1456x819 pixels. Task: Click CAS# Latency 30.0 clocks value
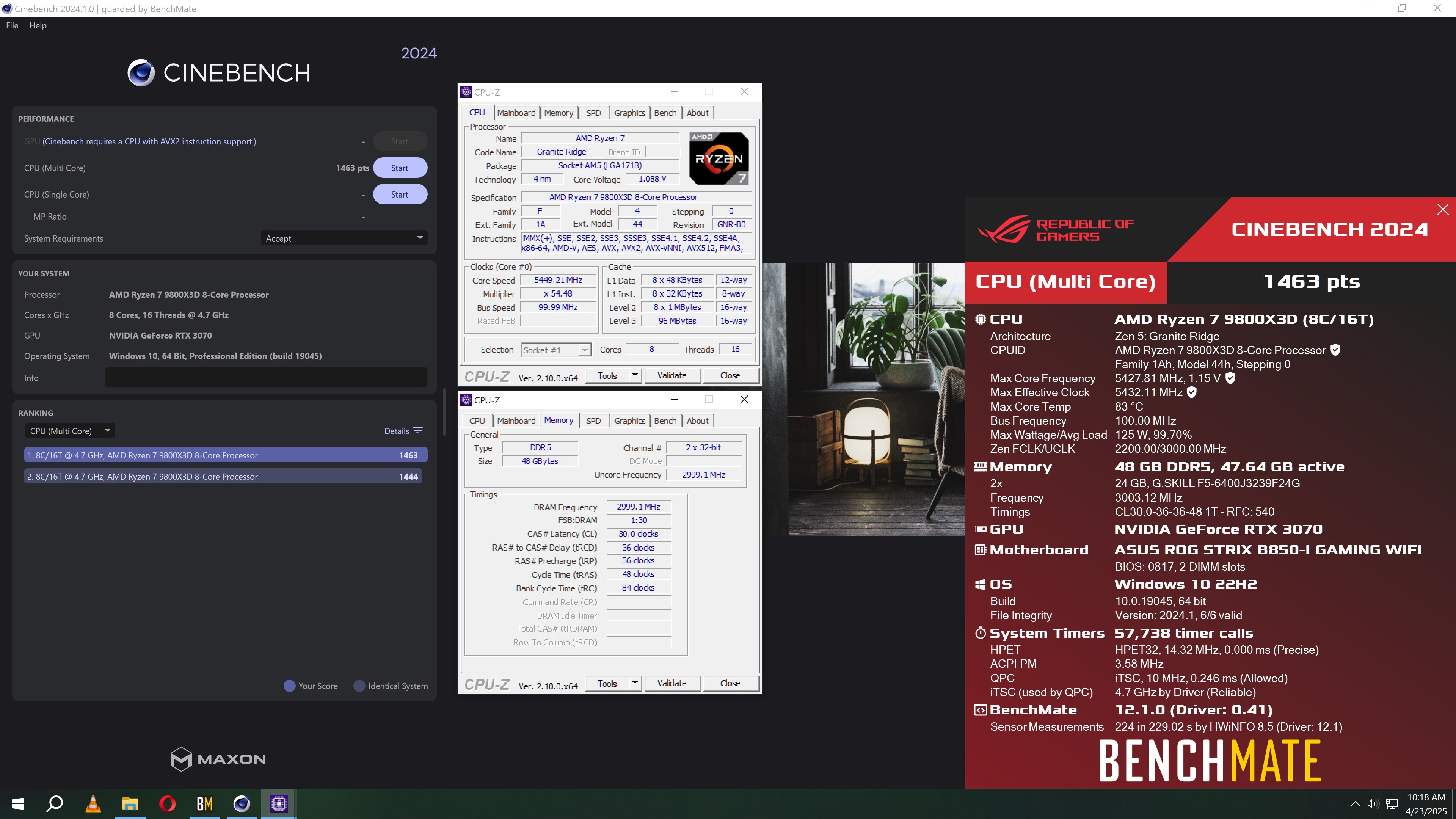(x=638, y=533)
